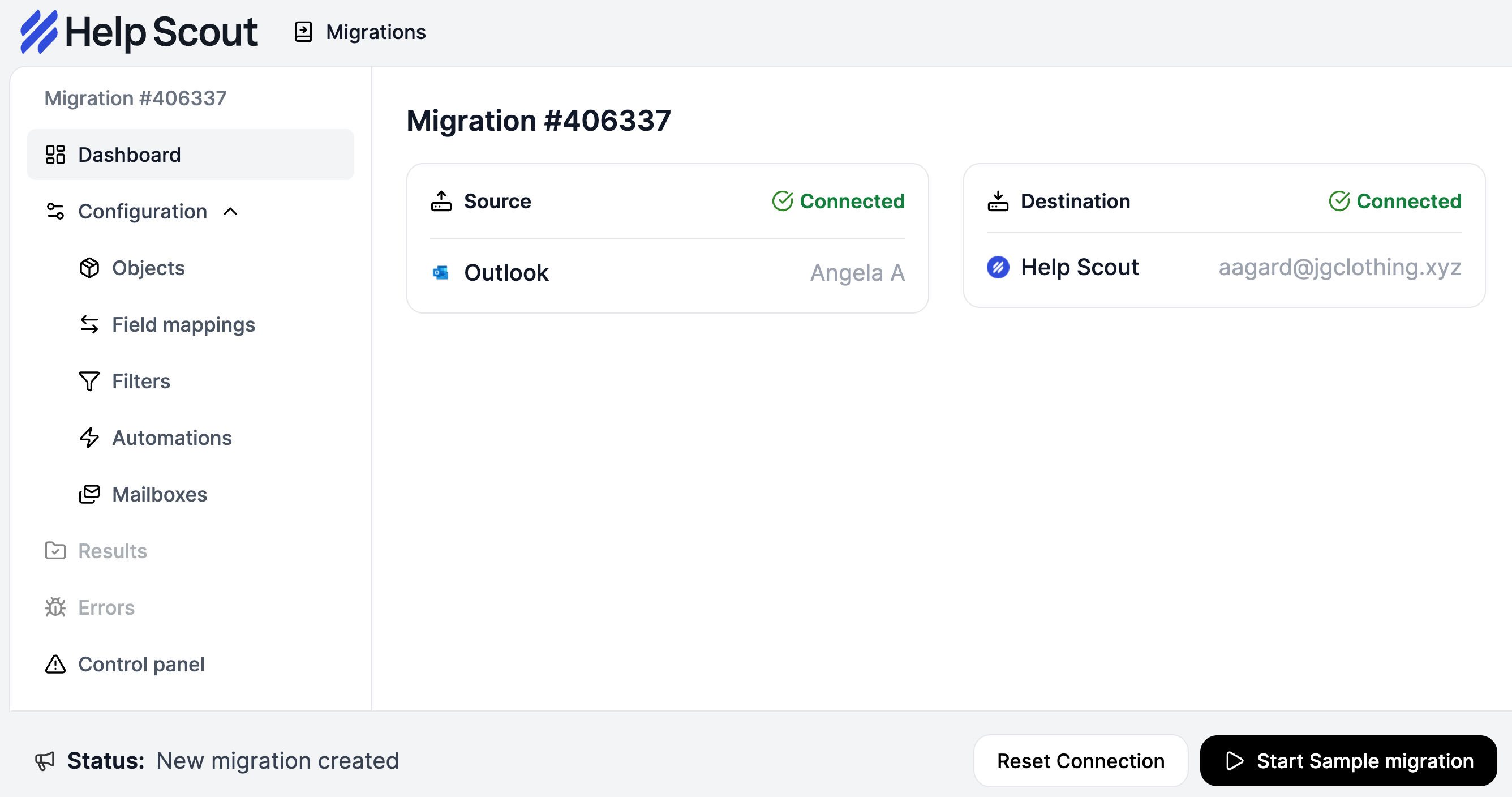Start the Sample migration

(1348, 761)
